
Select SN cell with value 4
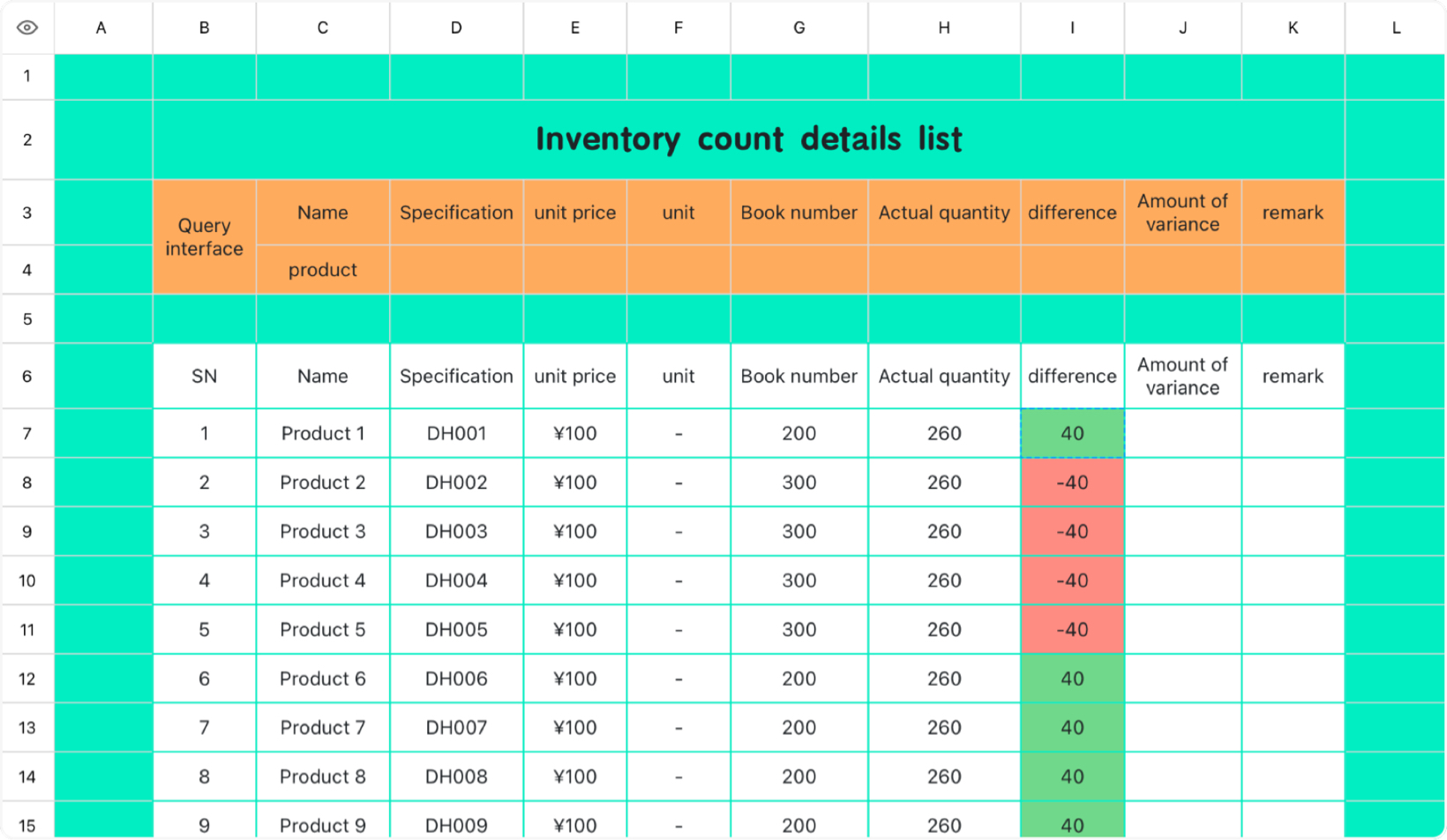click(x=205, y=581)
